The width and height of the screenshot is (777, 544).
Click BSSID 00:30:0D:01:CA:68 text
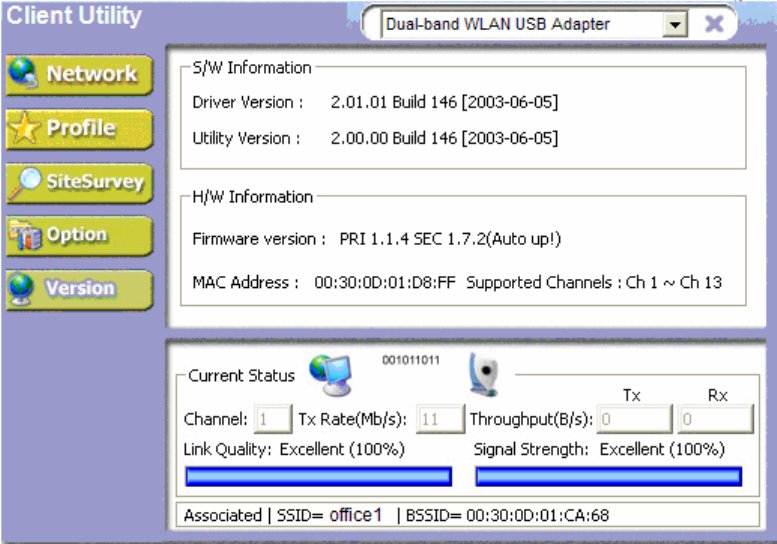tap(507, 516)
